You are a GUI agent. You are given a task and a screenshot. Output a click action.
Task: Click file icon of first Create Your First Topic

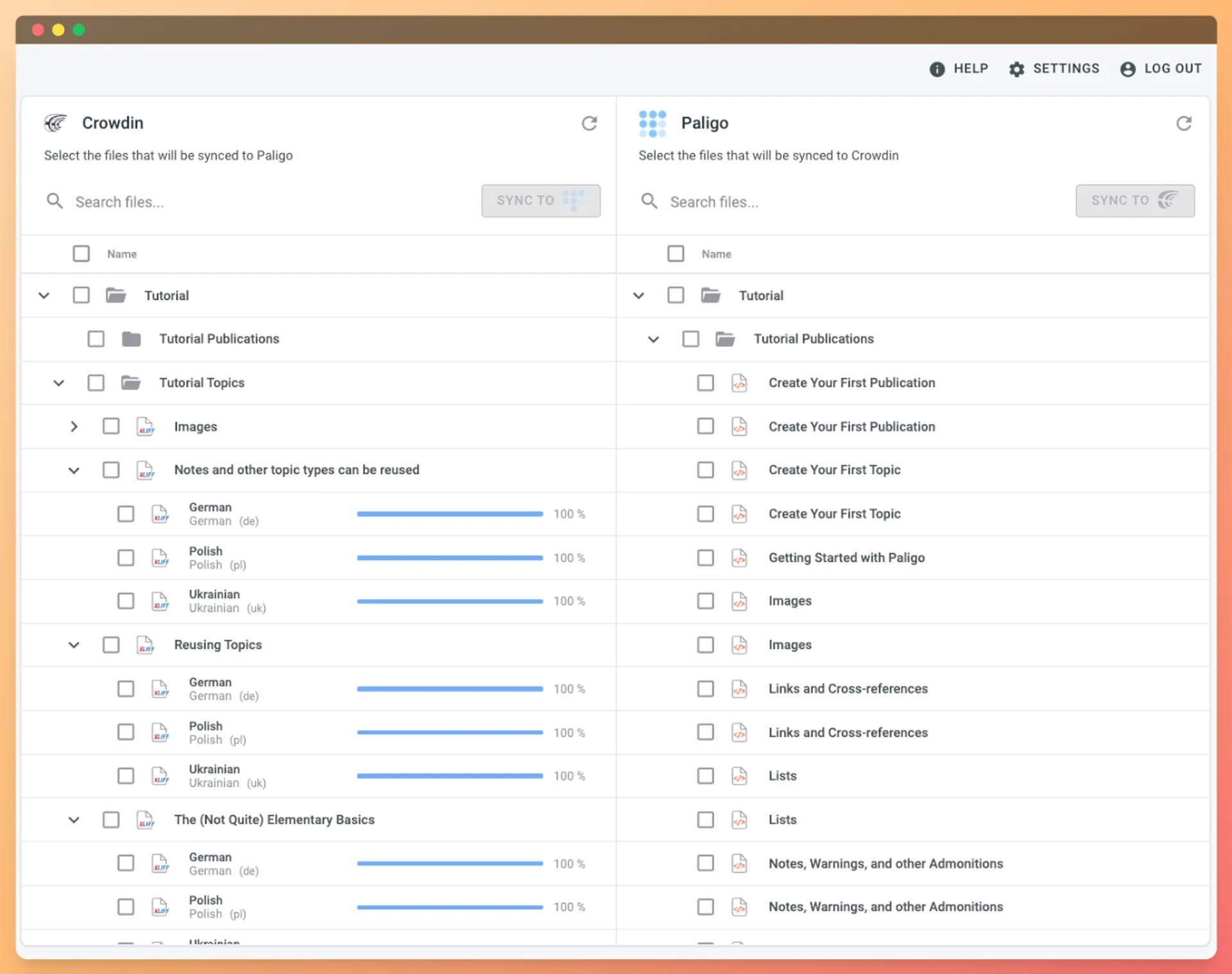pyautogui.click(x=739, y=470)
